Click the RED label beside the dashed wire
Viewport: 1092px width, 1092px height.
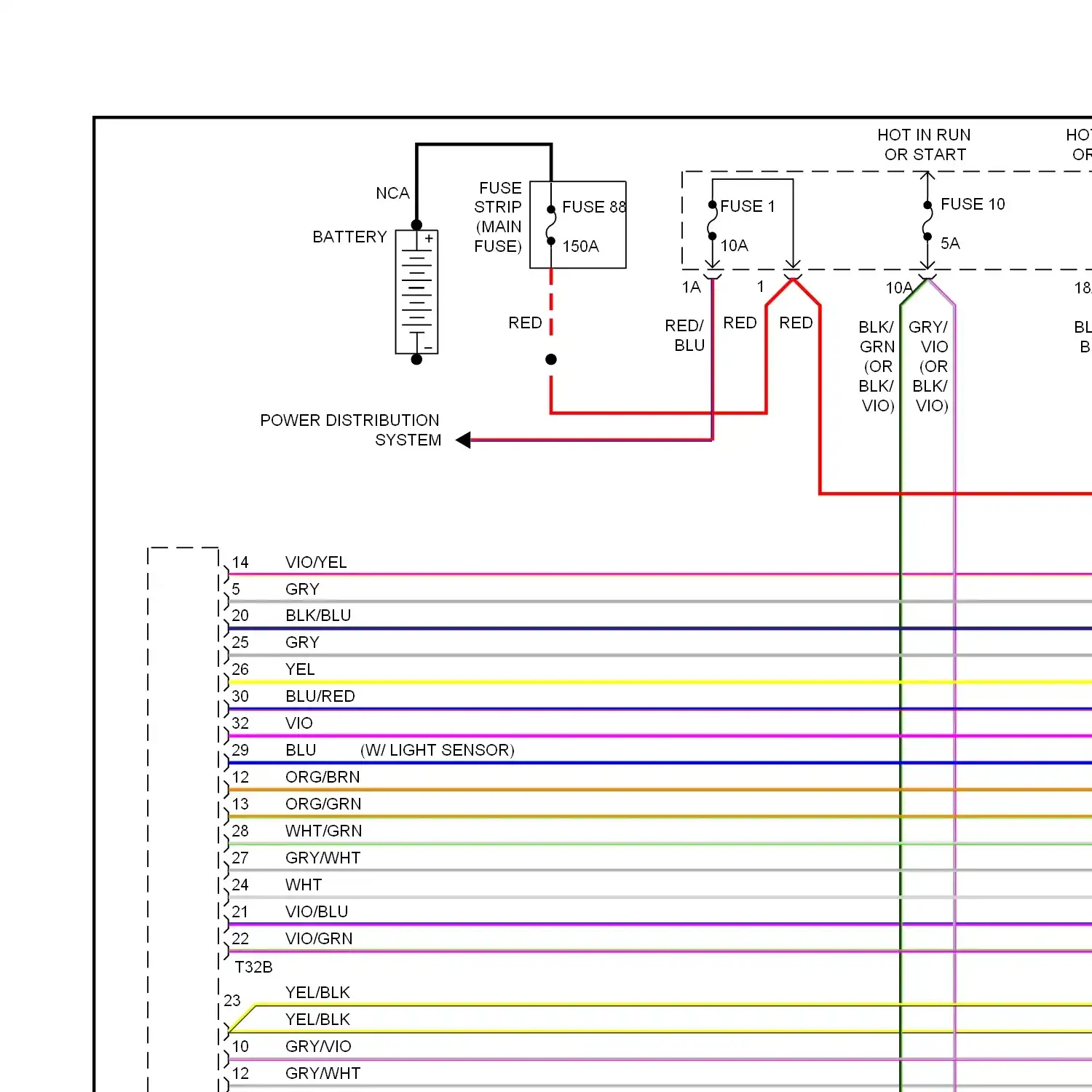pos(525,323)
